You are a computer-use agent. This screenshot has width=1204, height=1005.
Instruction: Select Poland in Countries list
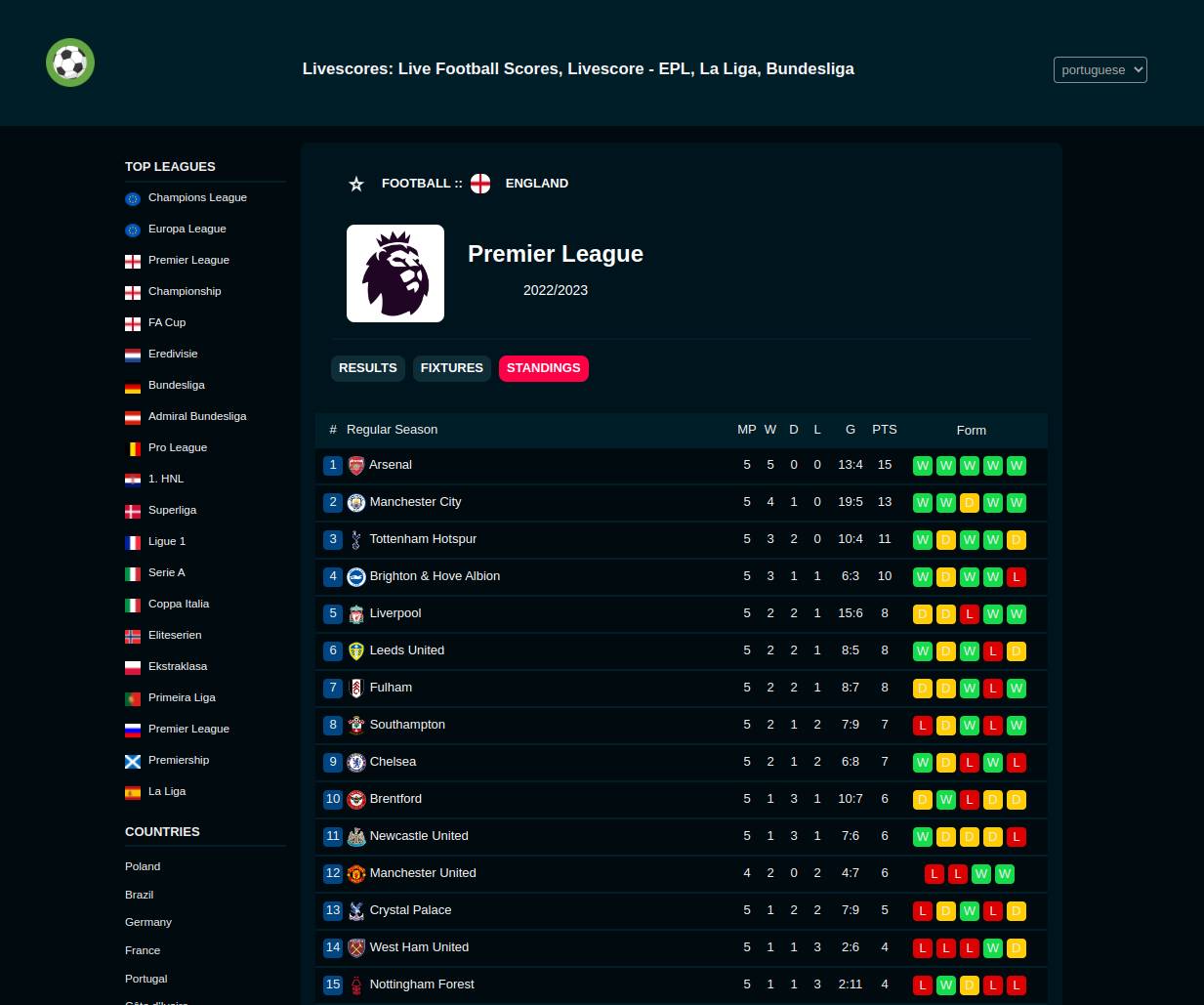143,866
